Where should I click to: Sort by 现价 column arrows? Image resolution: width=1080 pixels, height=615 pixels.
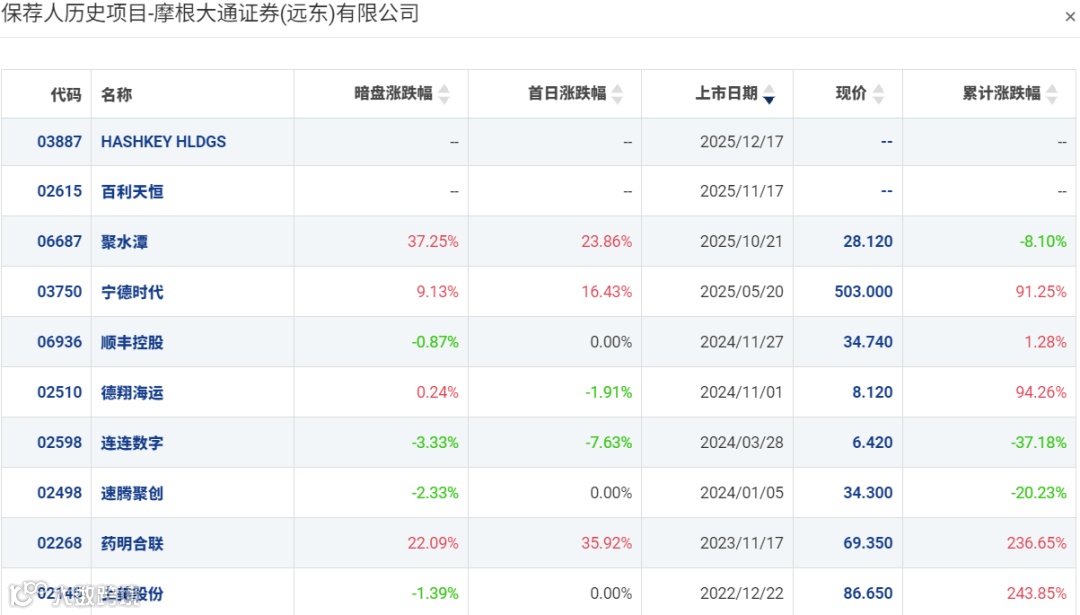(878, 94)
